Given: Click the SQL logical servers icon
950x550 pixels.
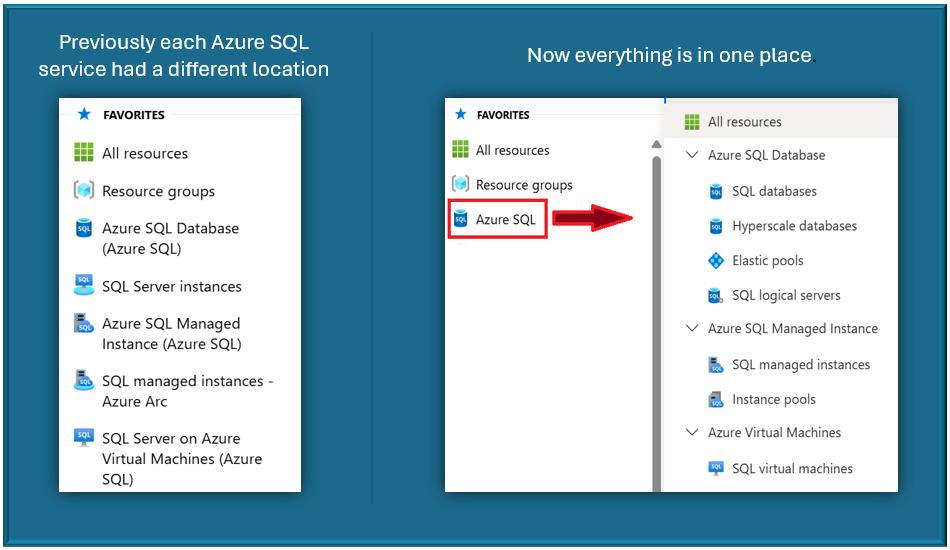Looking at the screenshot, I should [x=715, y=296].
